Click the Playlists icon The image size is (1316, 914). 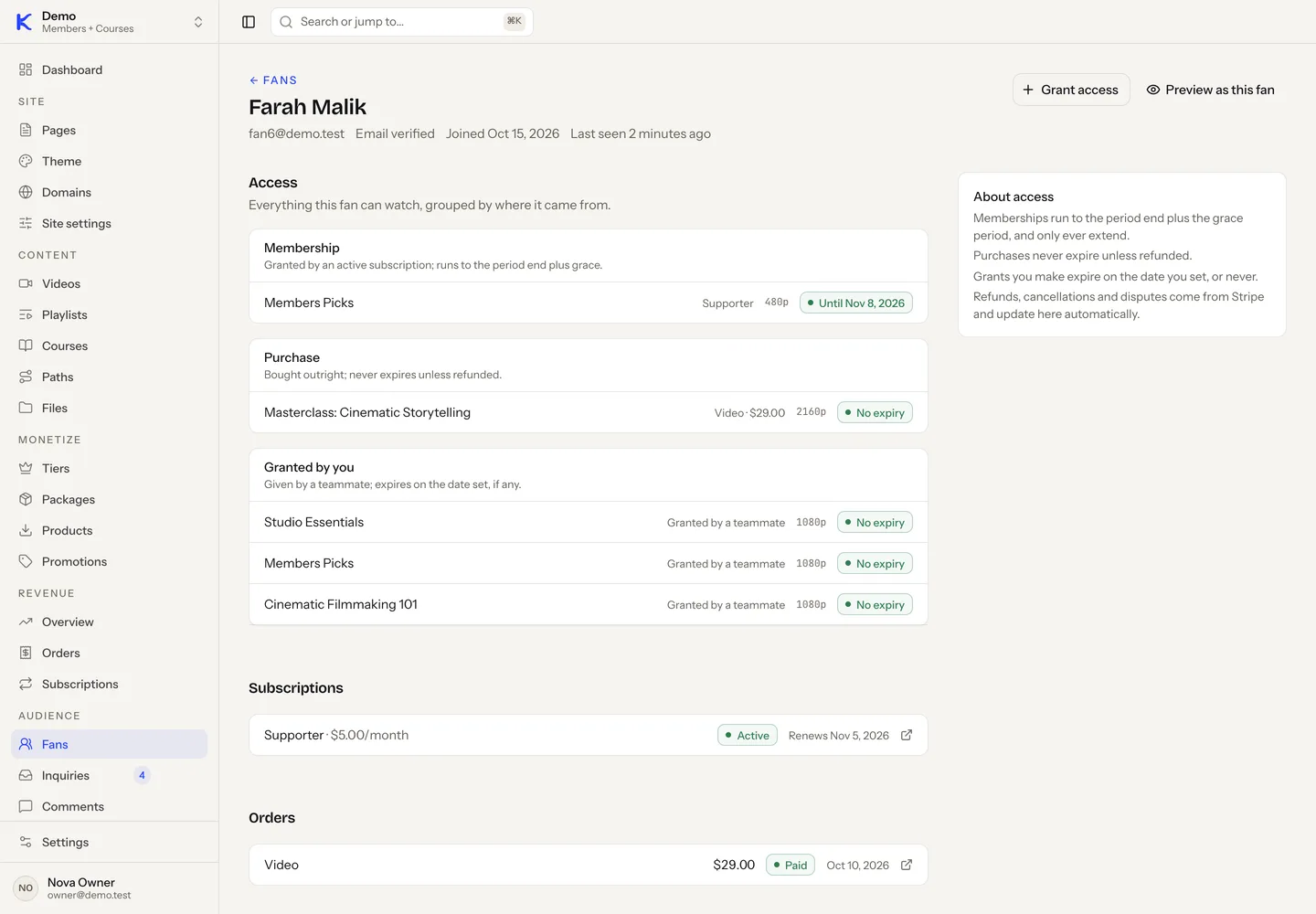click(26, 314)
